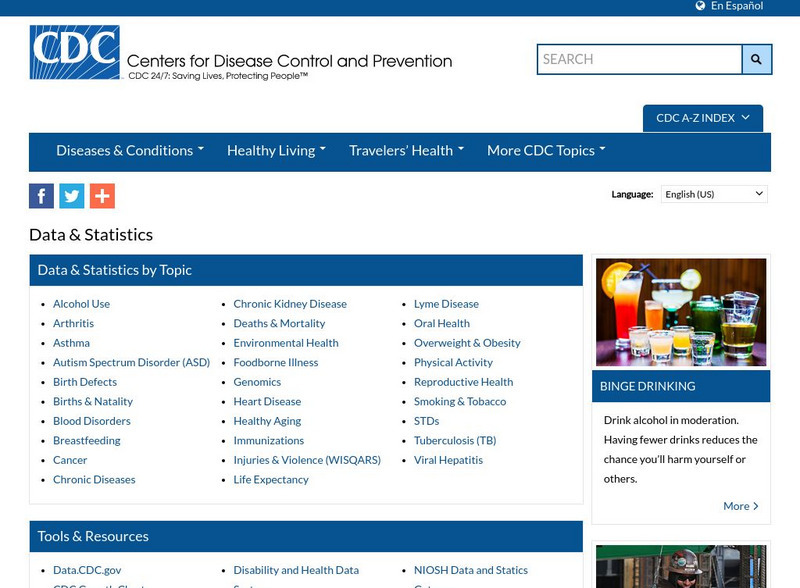Expand the More CDC Topics menu

[545, 150]
